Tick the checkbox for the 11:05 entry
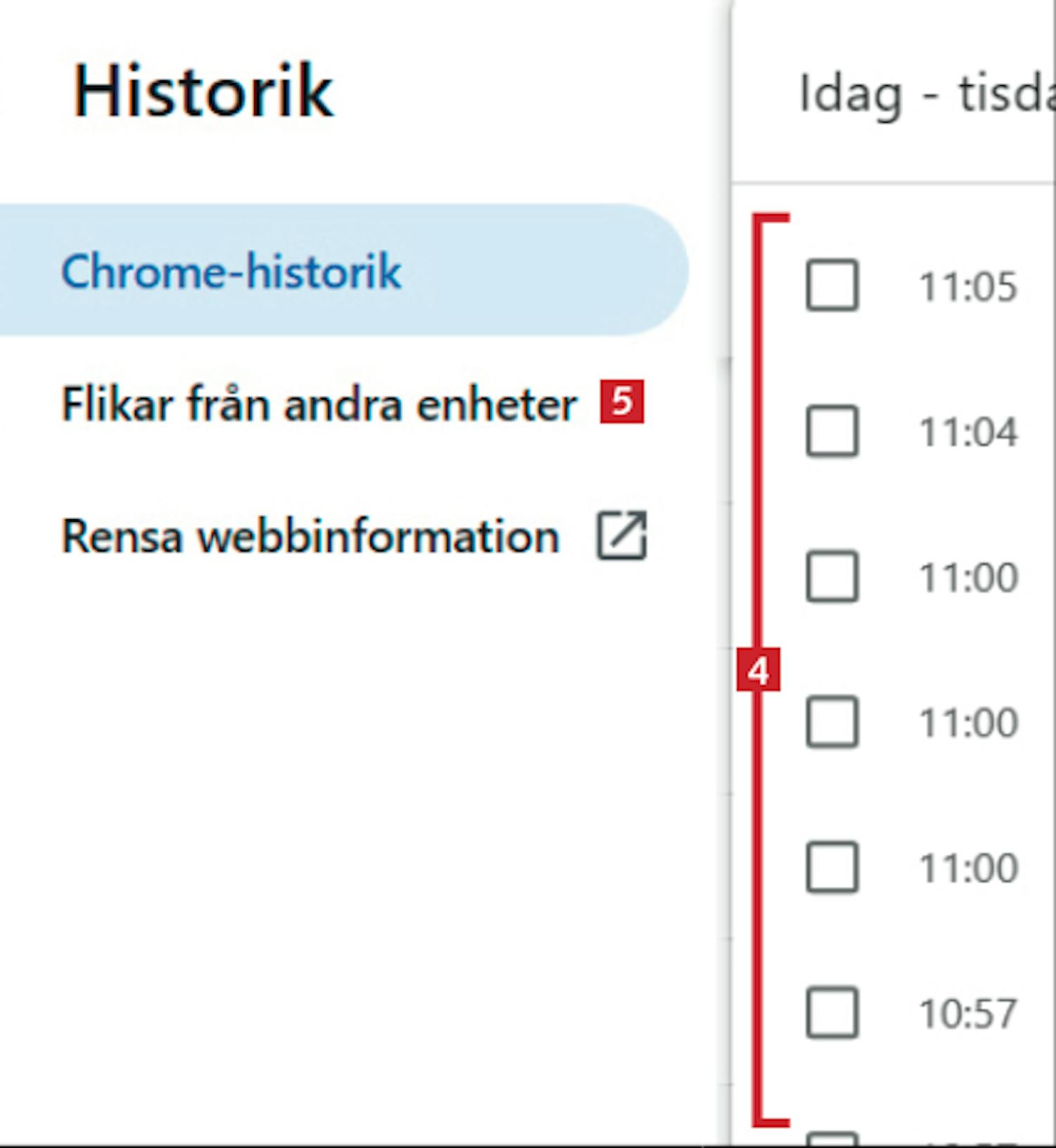This screenshot has height=1148, width=1056. 831,285
